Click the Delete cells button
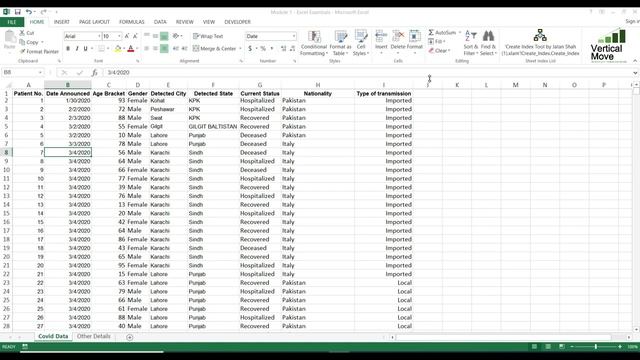 pos(398,42)
